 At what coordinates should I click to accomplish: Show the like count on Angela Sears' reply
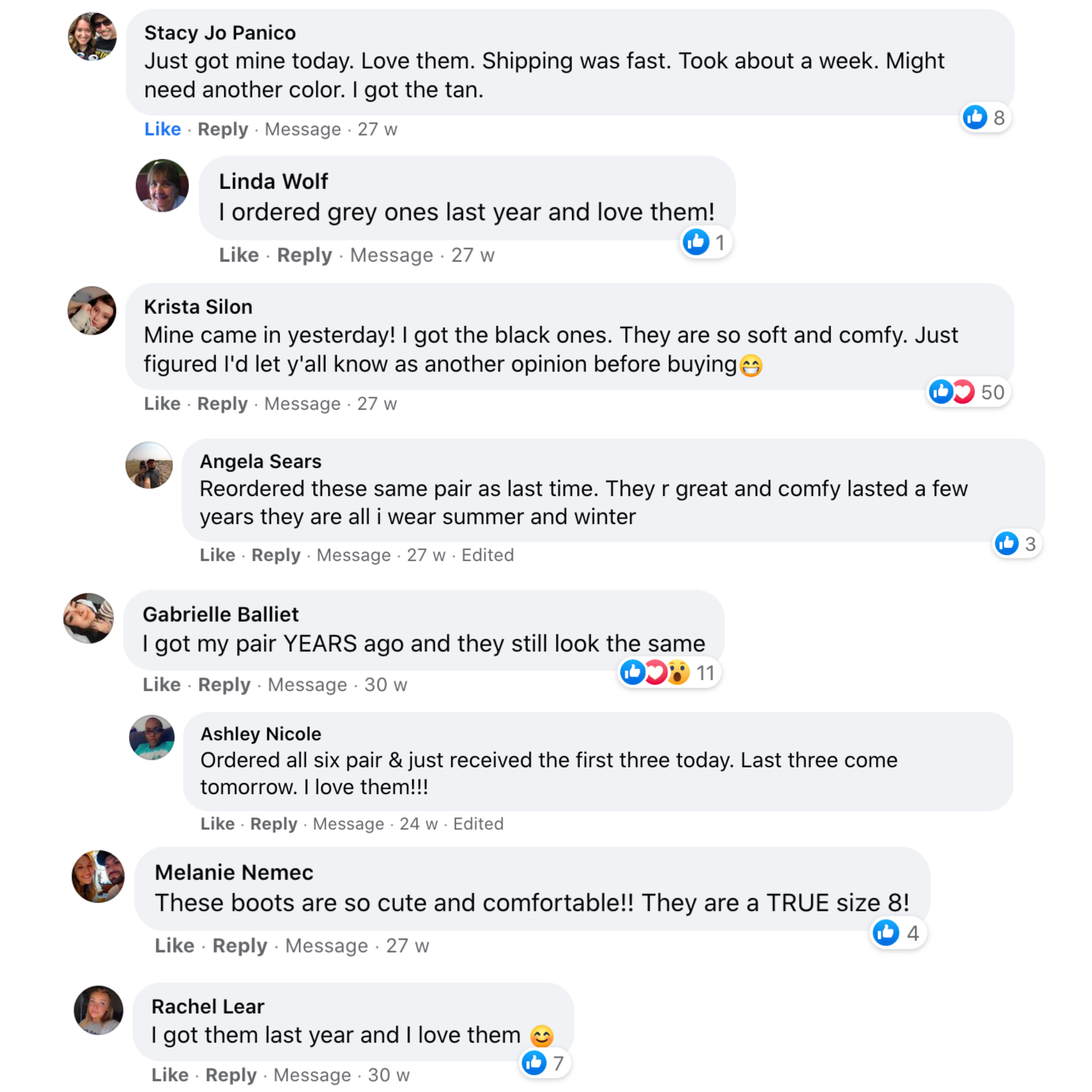[1017, 544]
